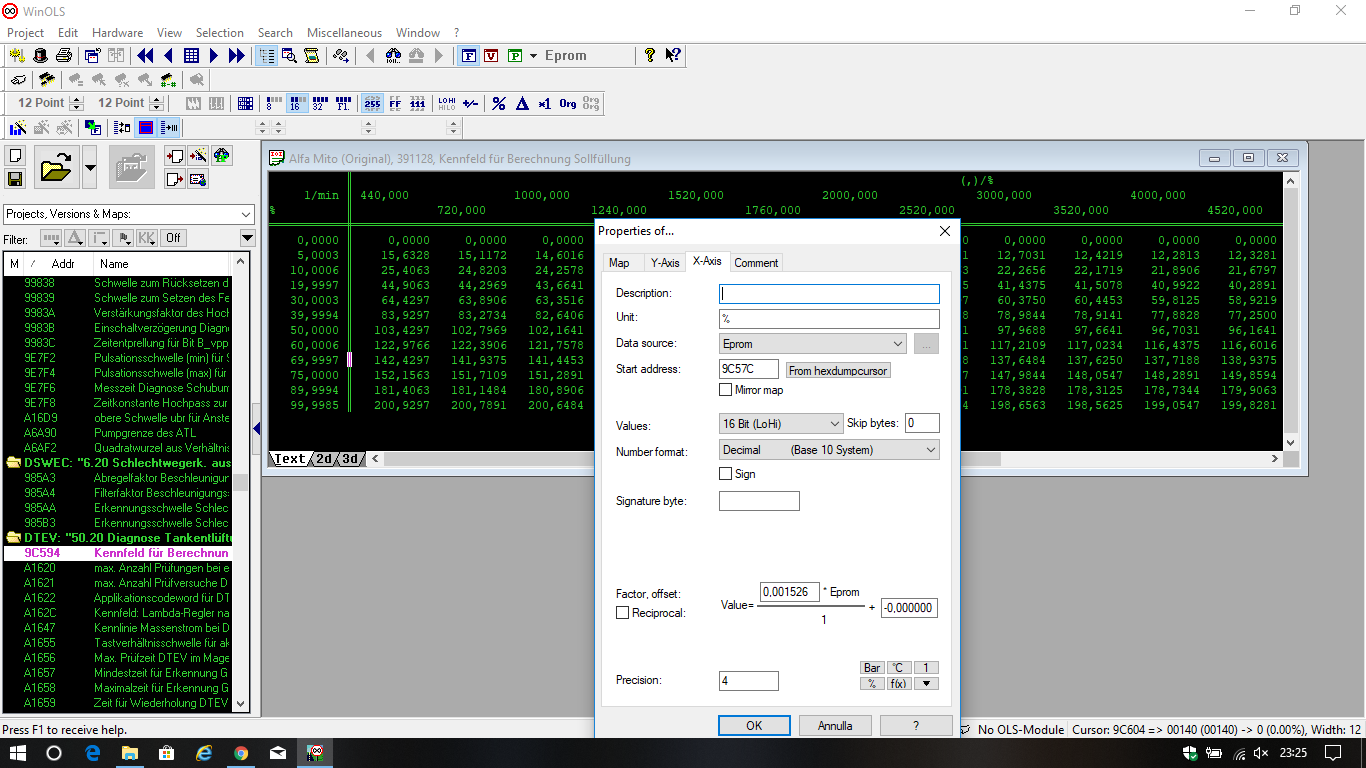Click the Windows Start button
The width and height of the screenshot is (1366, 768).
pos(18,753)
